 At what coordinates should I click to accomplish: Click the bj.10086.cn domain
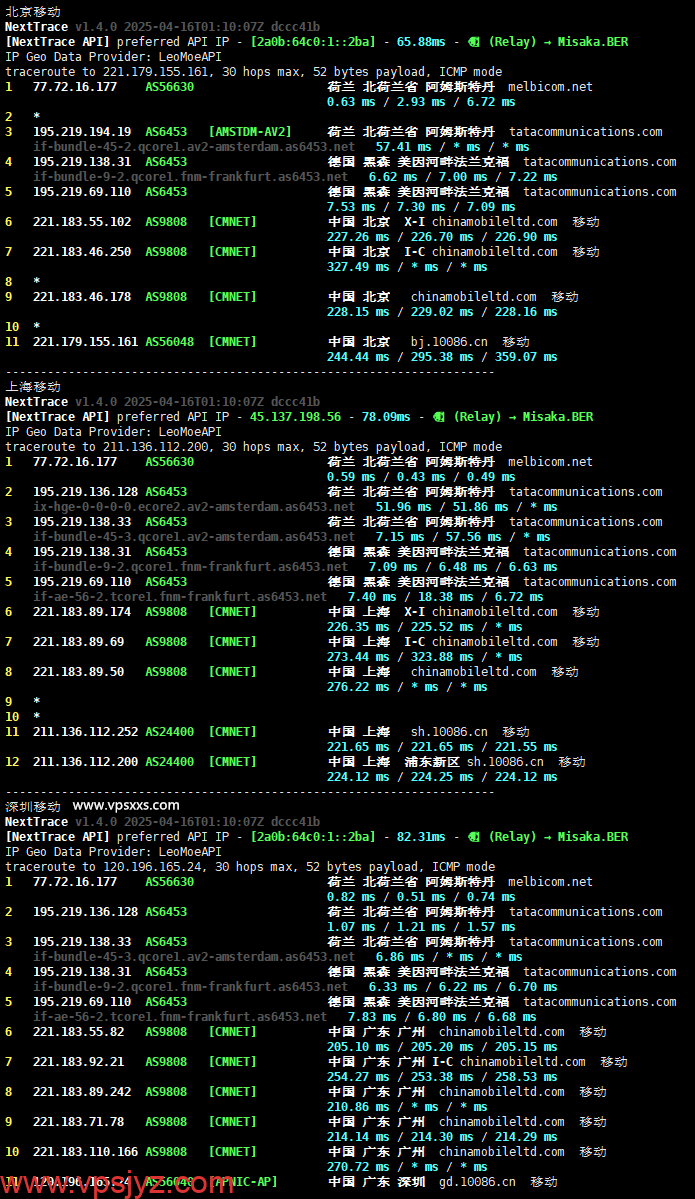pos(450,342)
